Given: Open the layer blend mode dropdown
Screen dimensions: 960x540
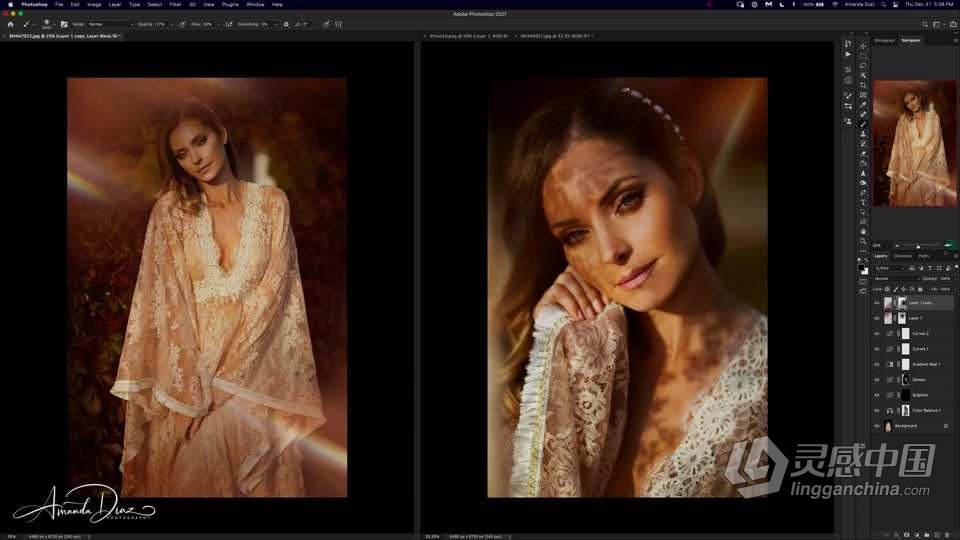Looking at the screenshot, I should (897, 279).
